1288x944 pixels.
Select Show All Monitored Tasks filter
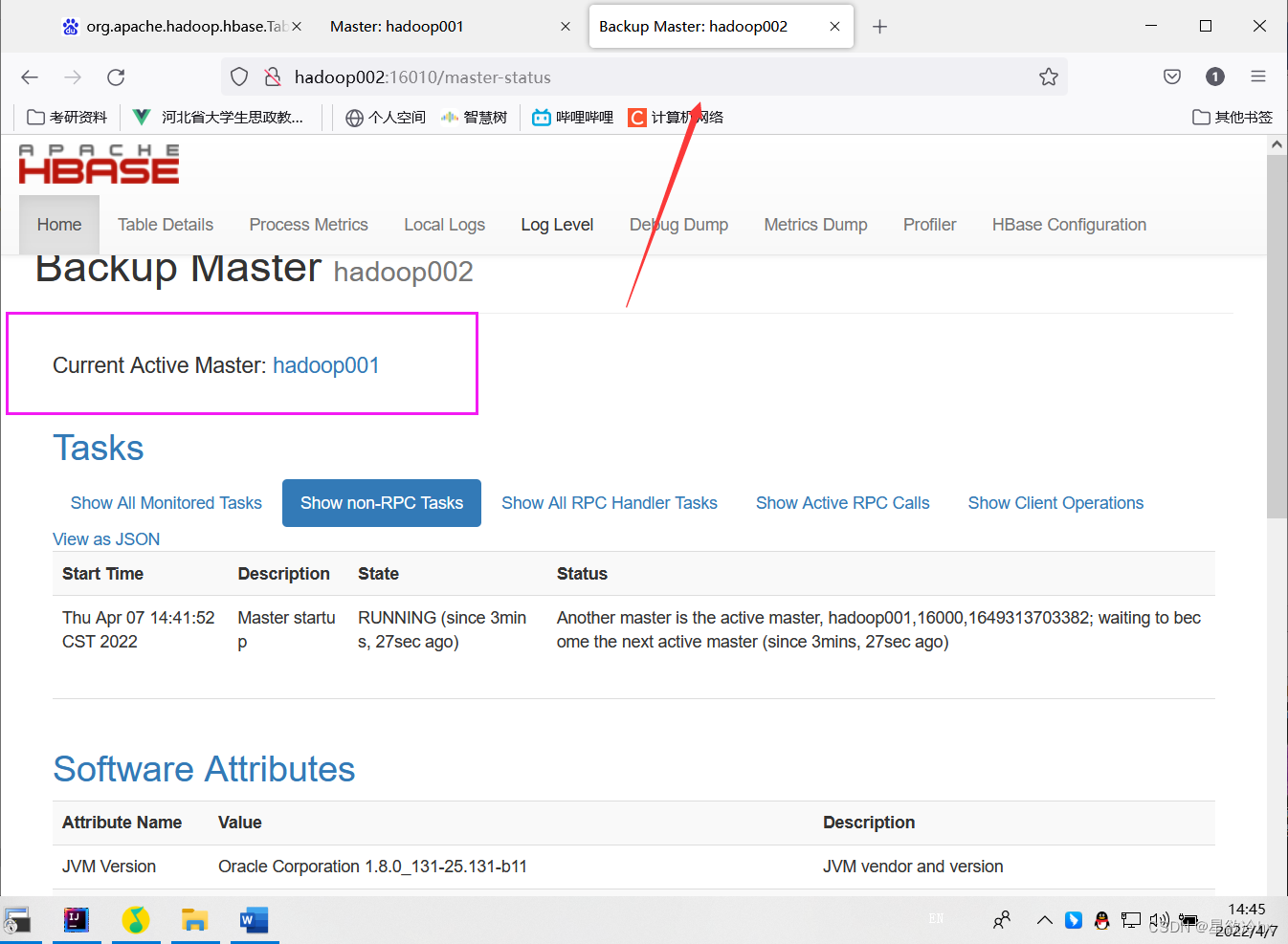pos(165,502)
